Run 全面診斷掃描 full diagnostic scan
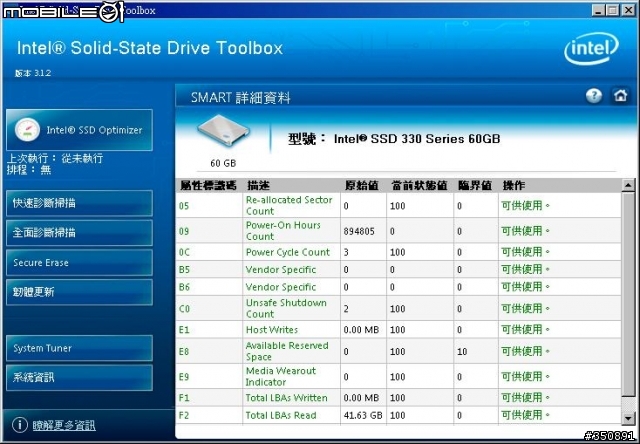The width and height of the screenshot is (640, 444). pyautogui.click(x=80, y=233)
